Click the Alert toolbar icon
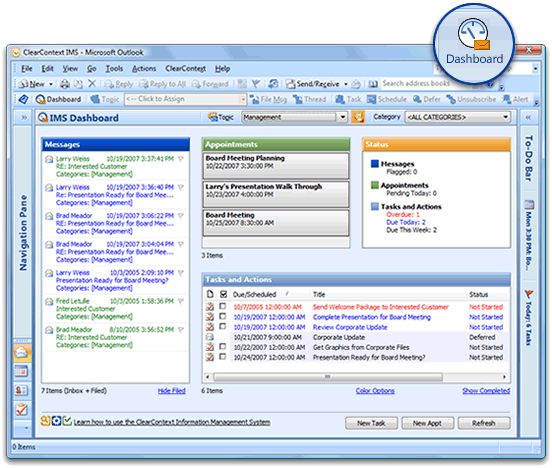 [x=515, y=99]
